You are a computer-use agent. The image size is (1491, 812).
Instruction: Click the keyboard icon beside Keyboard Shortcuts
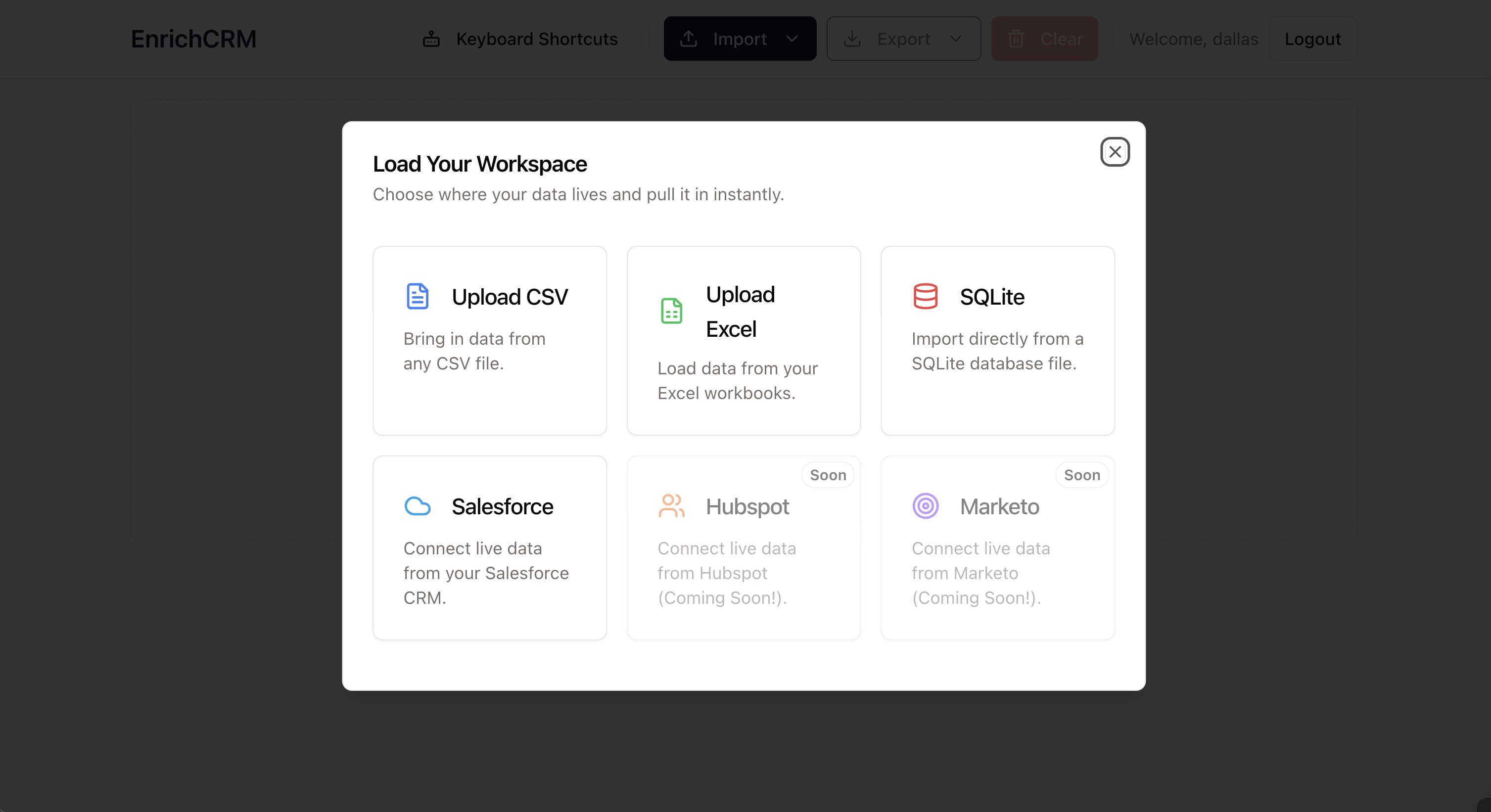coord(431,38)
